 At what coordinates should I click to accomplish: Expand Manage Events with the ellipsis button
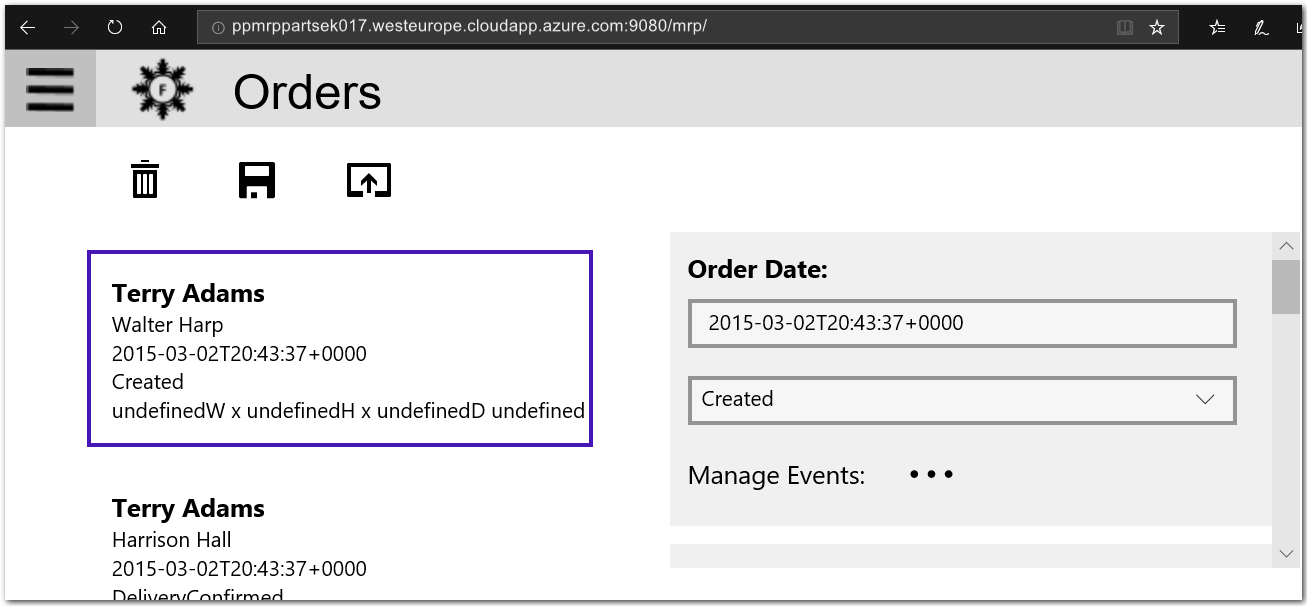point(930,475)
